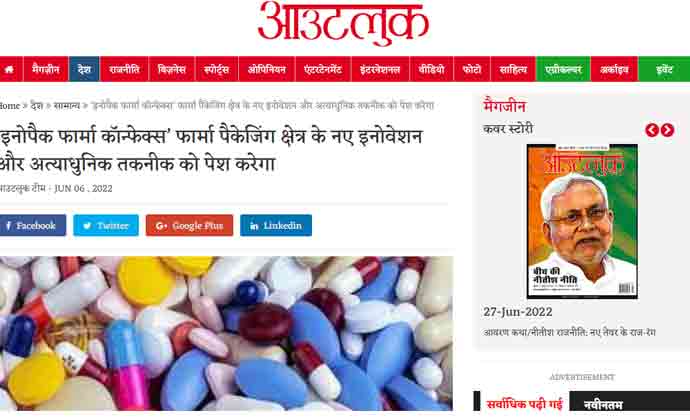Viewport: 690px width, 420px height.
Task: Open the pills article image
Action: click(x=226, y=333)
